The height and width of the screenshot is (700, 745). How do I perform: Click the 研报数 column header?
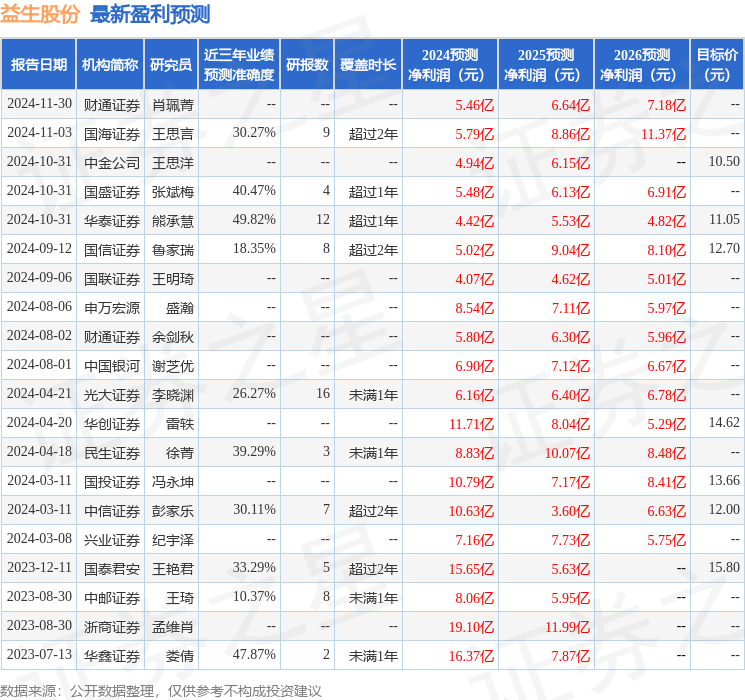pos(308,65)
